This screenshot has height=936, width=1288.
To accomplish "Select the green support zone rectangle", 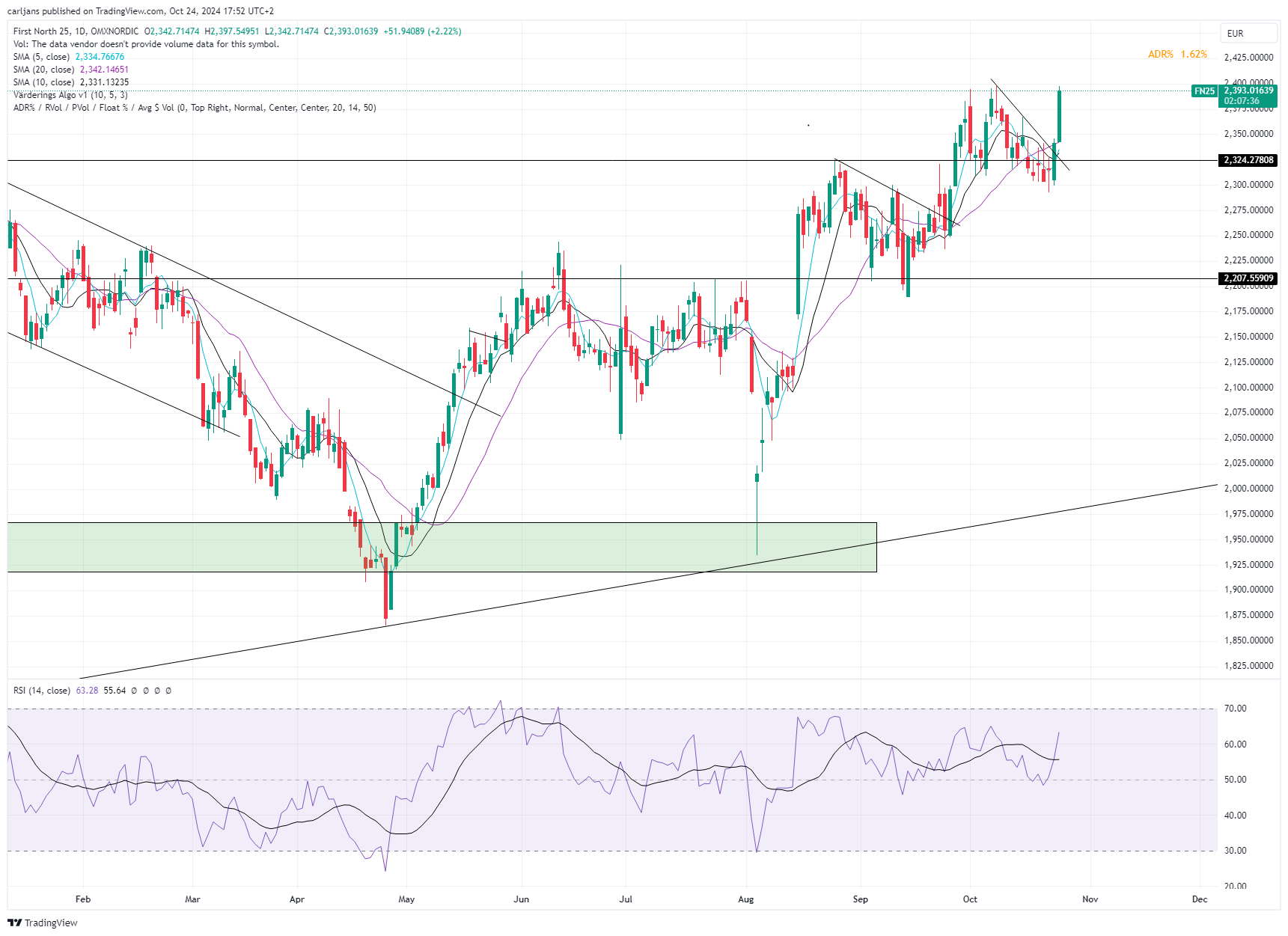I will [442, 547].
